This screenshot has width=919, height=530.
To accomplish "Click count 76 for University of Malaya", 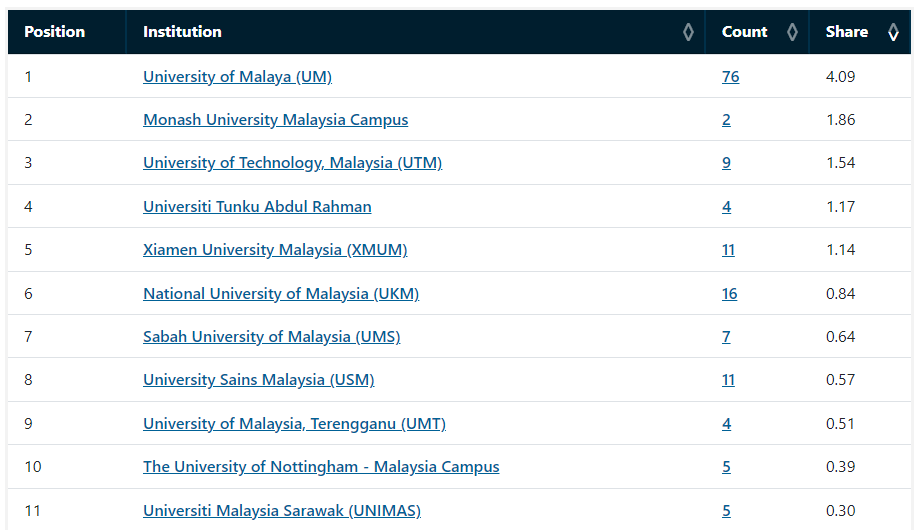I will [730, 77].
